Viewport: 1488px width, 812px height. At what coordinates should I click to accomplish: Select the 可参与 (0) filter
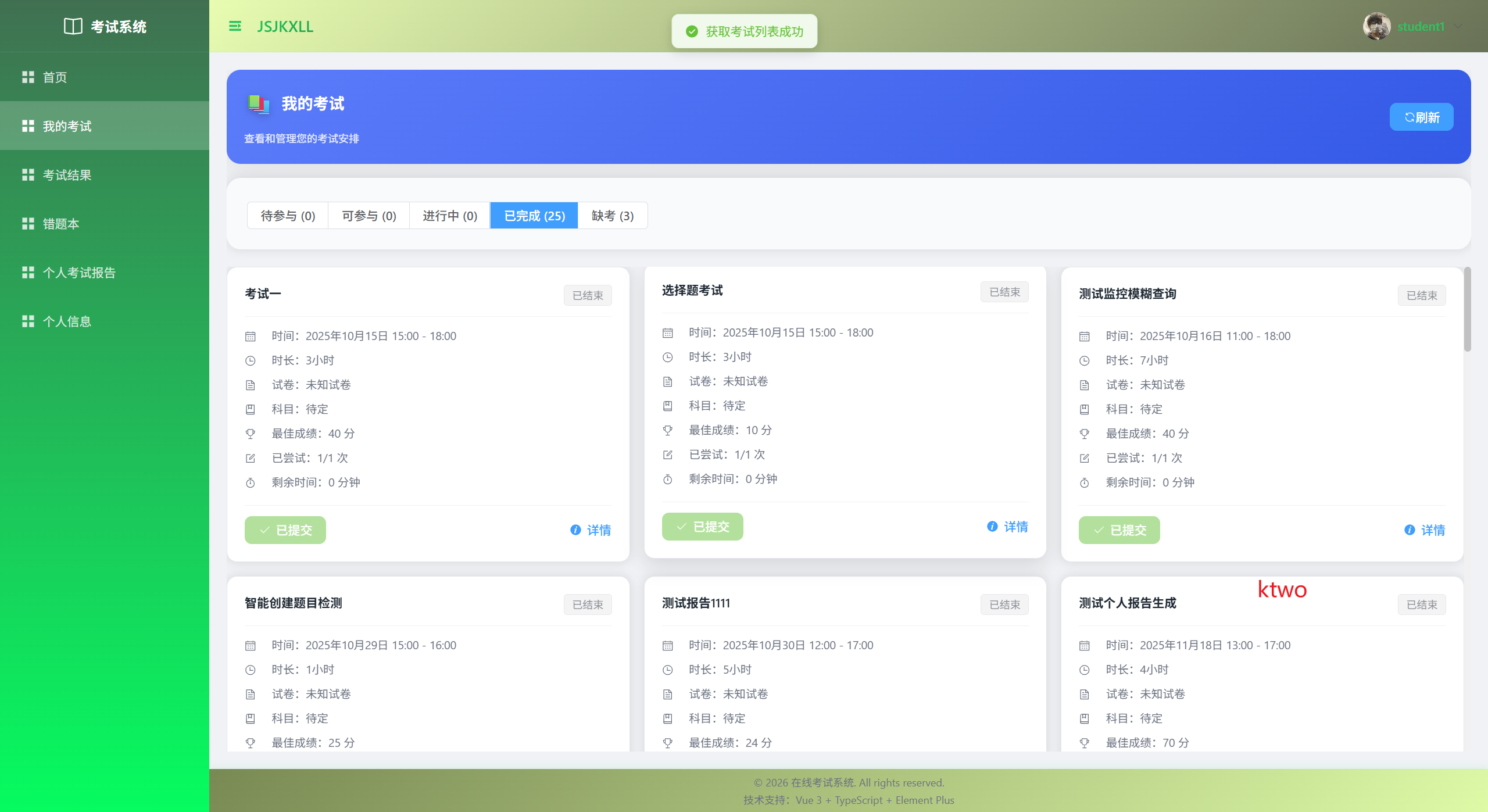pyautogui.click(x=369, y=216)
